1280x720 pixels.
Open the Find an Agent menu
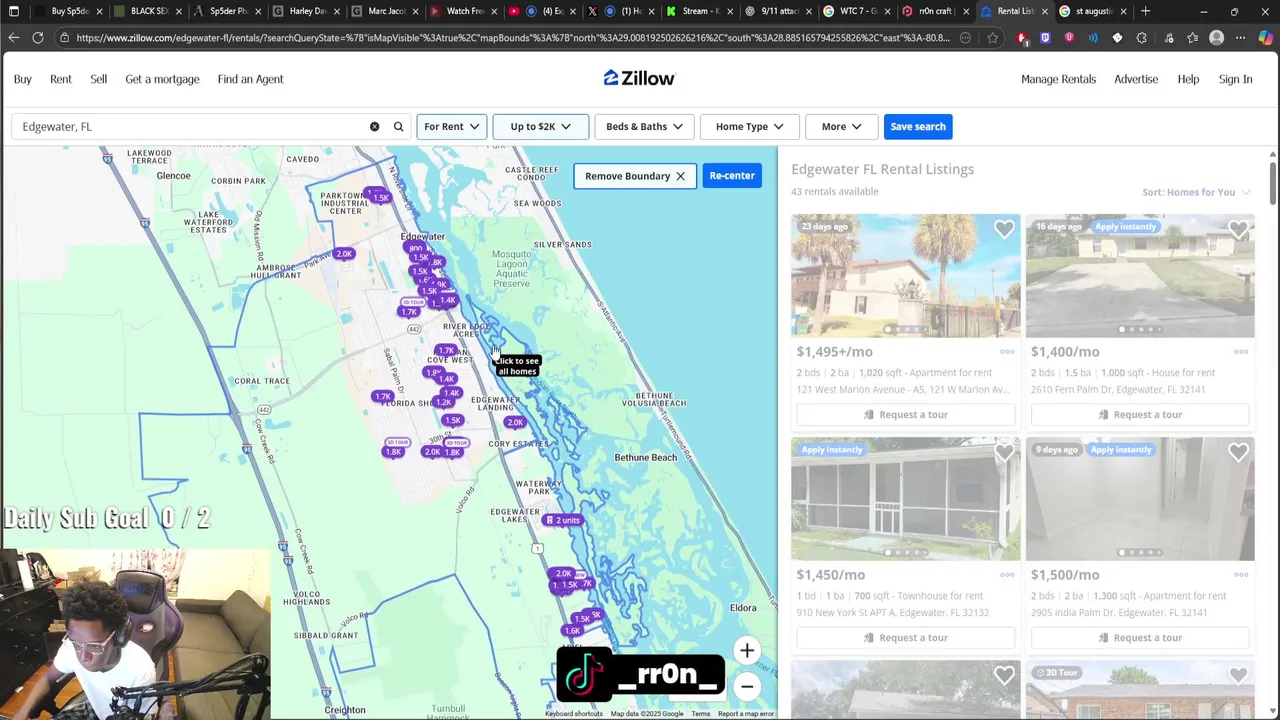tap(250, 79)
